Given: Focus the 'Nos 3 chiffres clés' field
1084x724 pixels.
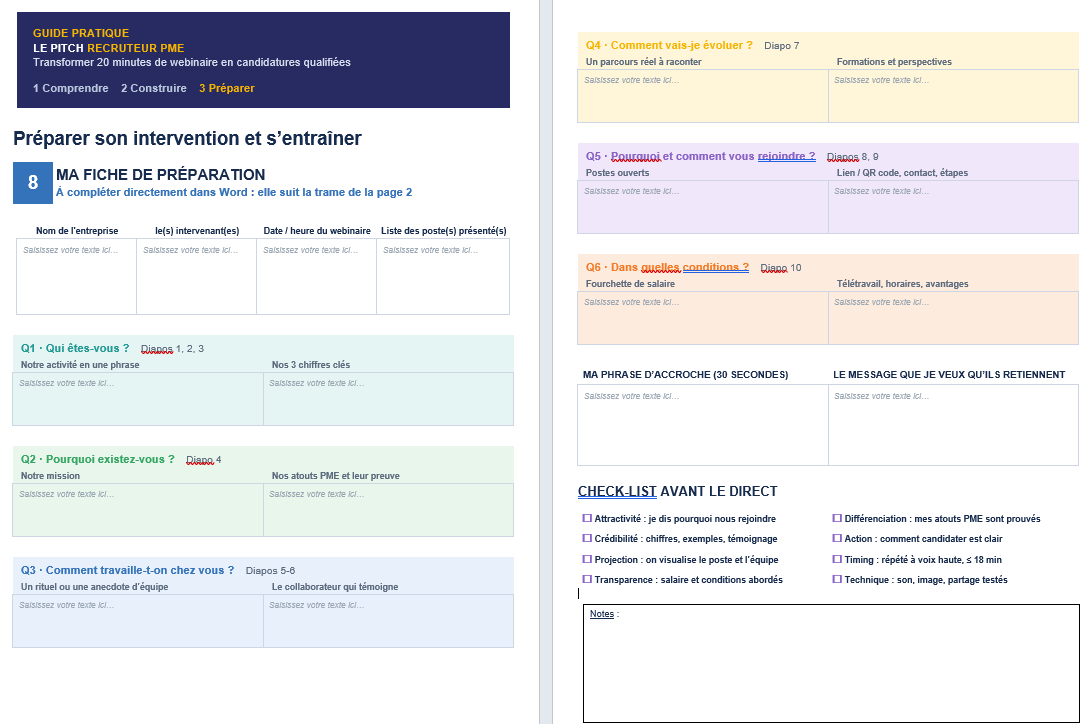Looking at the screenshot, I should (389, 399).
